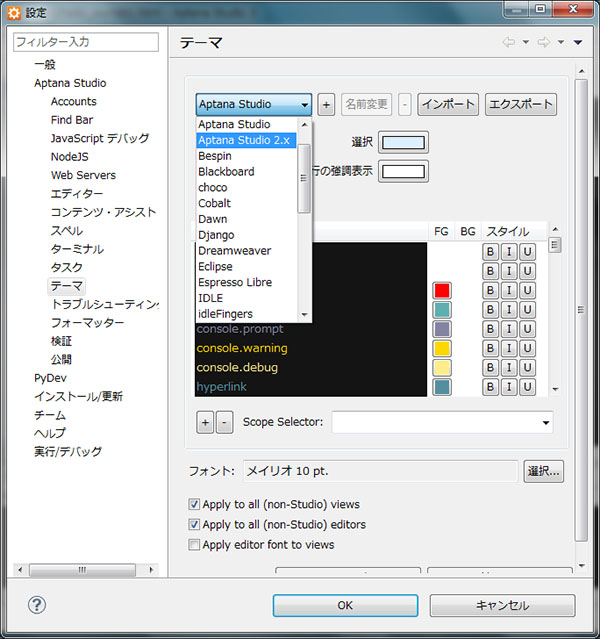Toggle Underline for console.warning row

pyautogui.click(x=527, y=348)
